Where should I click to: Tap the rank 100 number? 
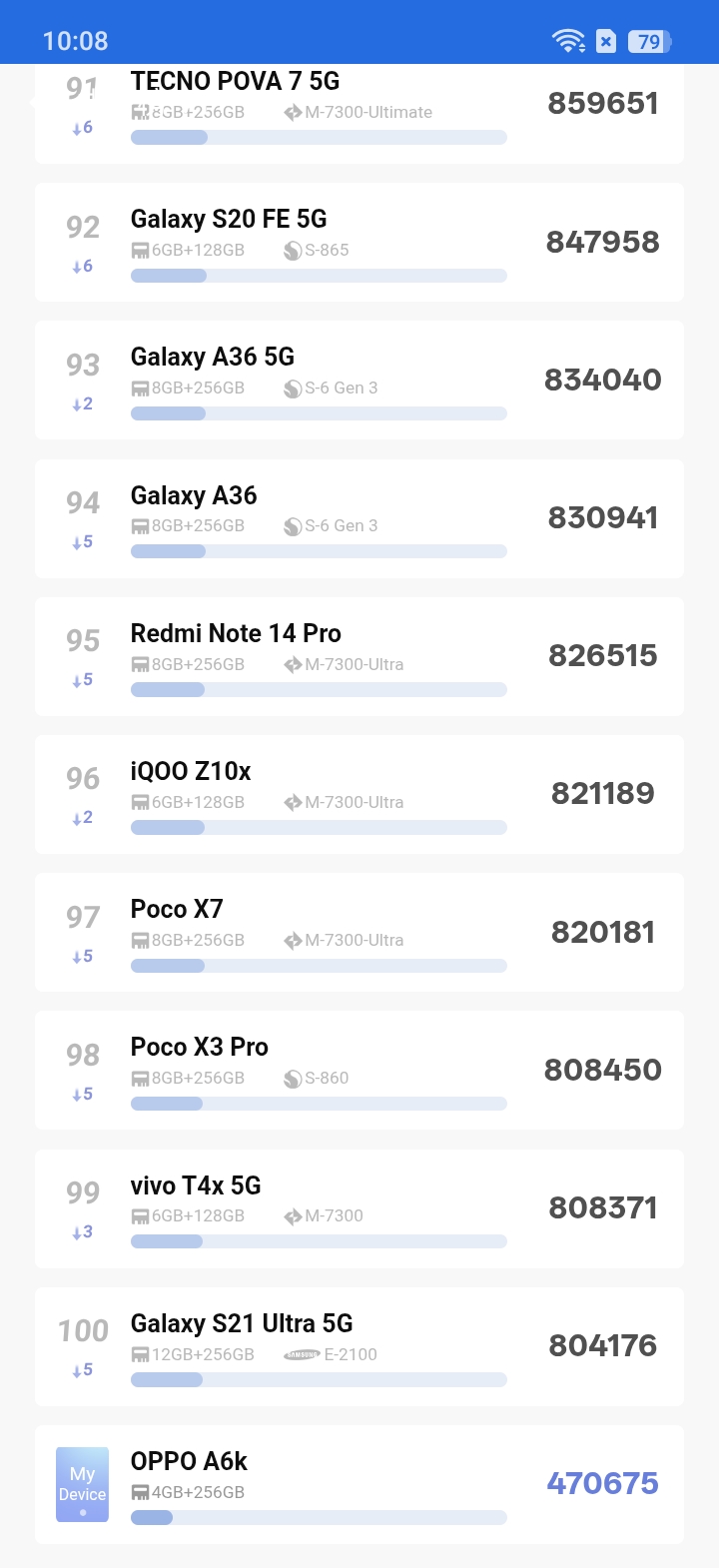(83, 1331)
